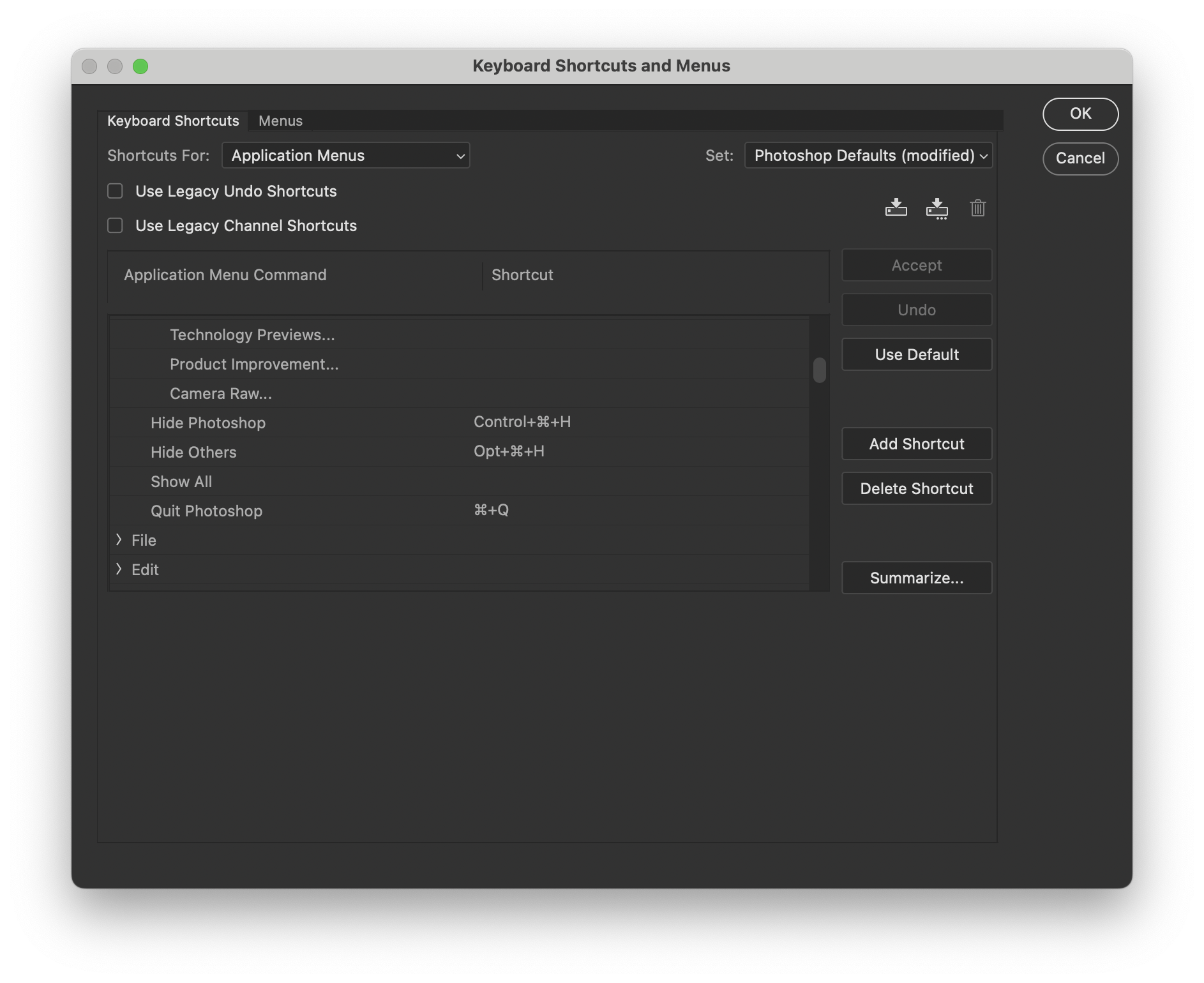Viewport: 1204px width, 983px height.
Task: Click the Cancel button
Action: (x=1080, y=158)
